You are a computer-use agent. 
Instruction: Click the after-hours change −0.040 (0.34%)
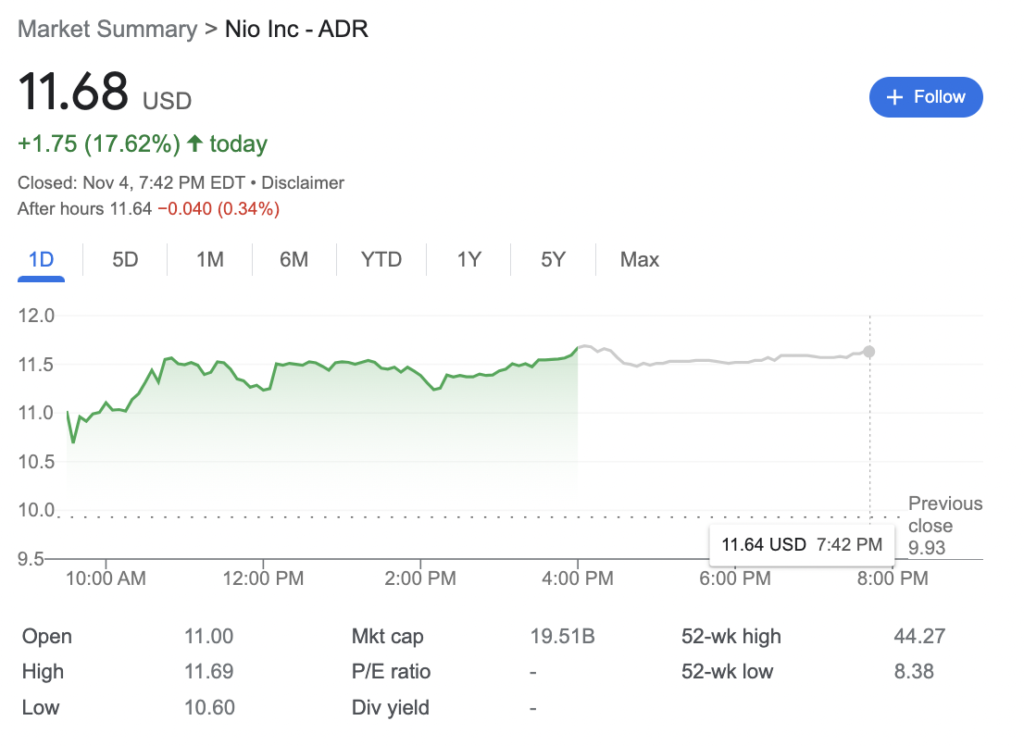[219, 209]
